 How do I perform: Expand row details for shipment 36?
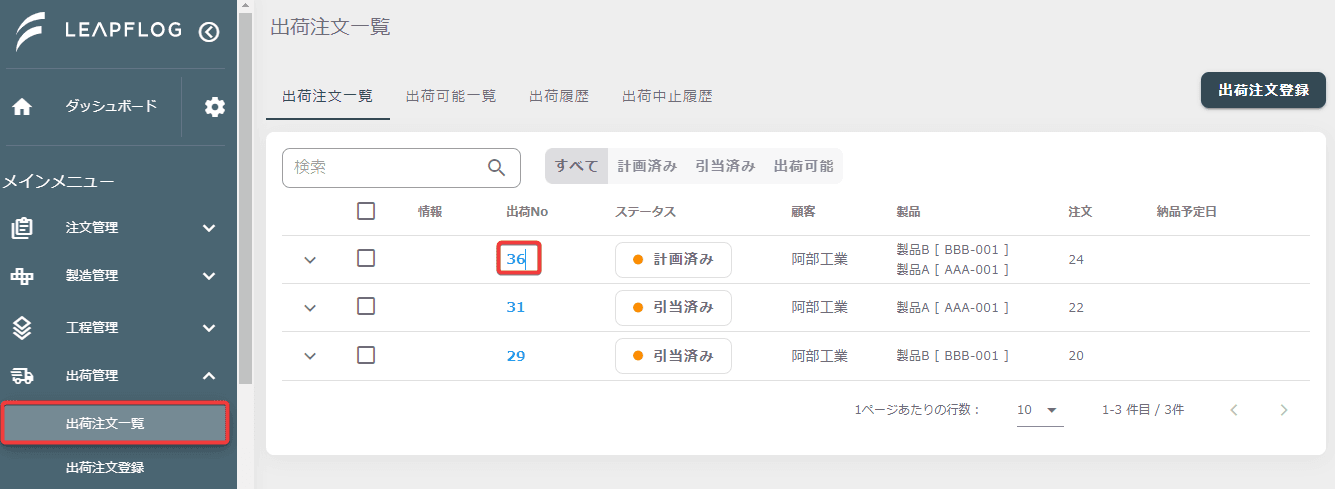tap(310, 260)
